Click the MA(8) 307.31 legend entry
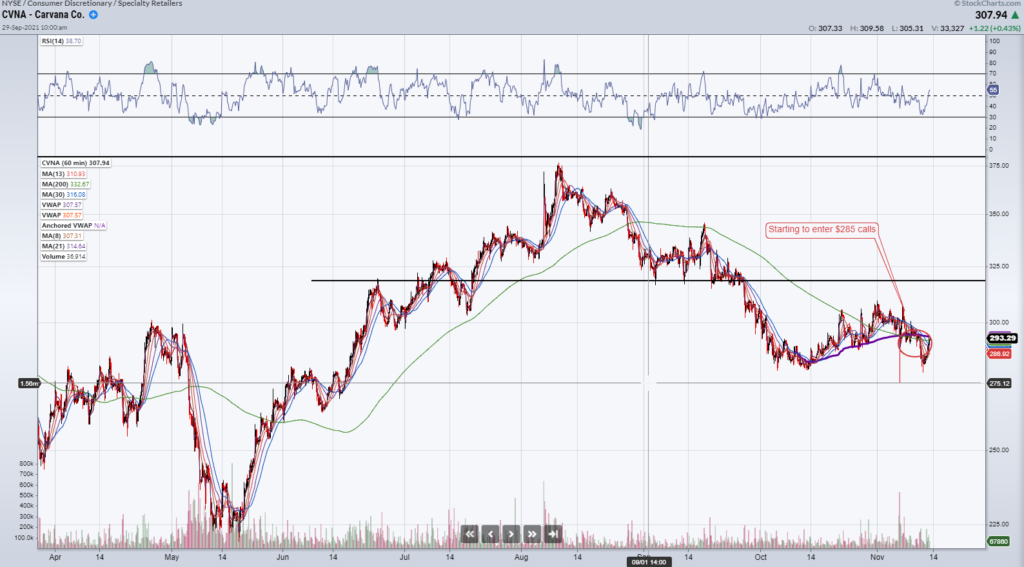The height and width of the screenshot is (567, 1024). [61, 236]
